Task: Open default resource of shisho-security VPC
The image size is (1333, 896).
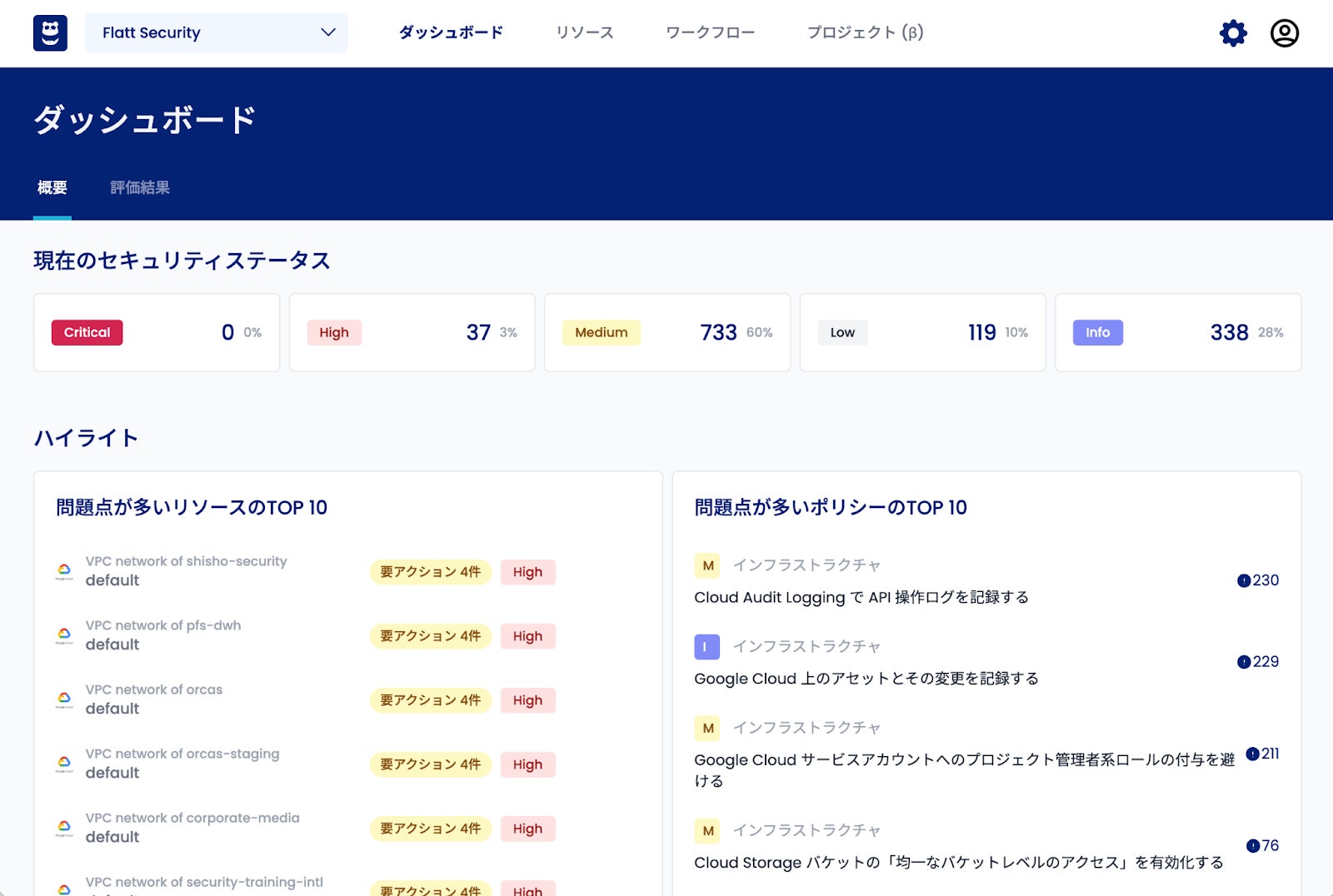Action: [x=112, y=580]
